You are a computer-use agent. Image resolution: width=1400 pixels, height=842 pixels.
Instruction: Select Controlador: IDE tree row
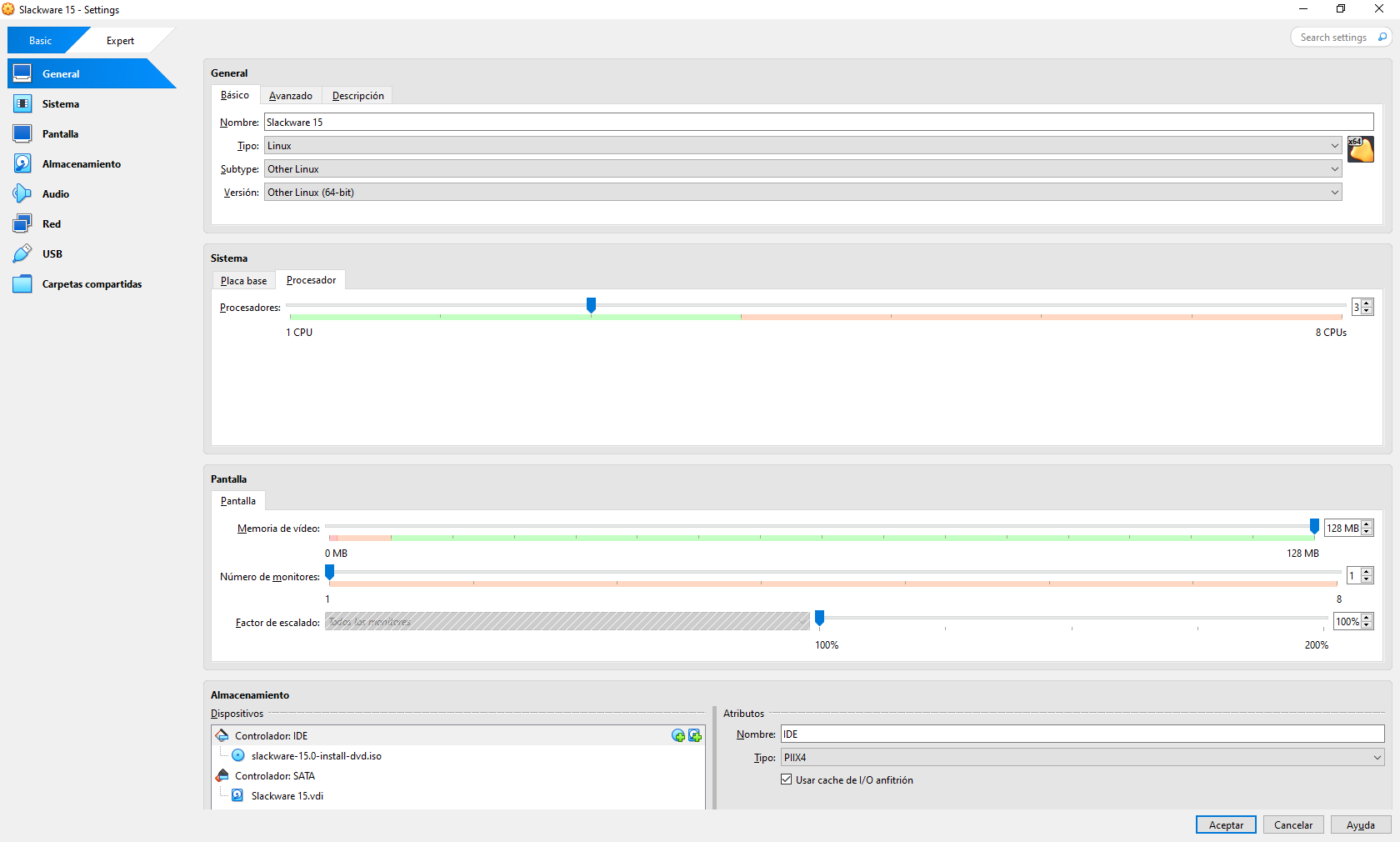point(458,735)
